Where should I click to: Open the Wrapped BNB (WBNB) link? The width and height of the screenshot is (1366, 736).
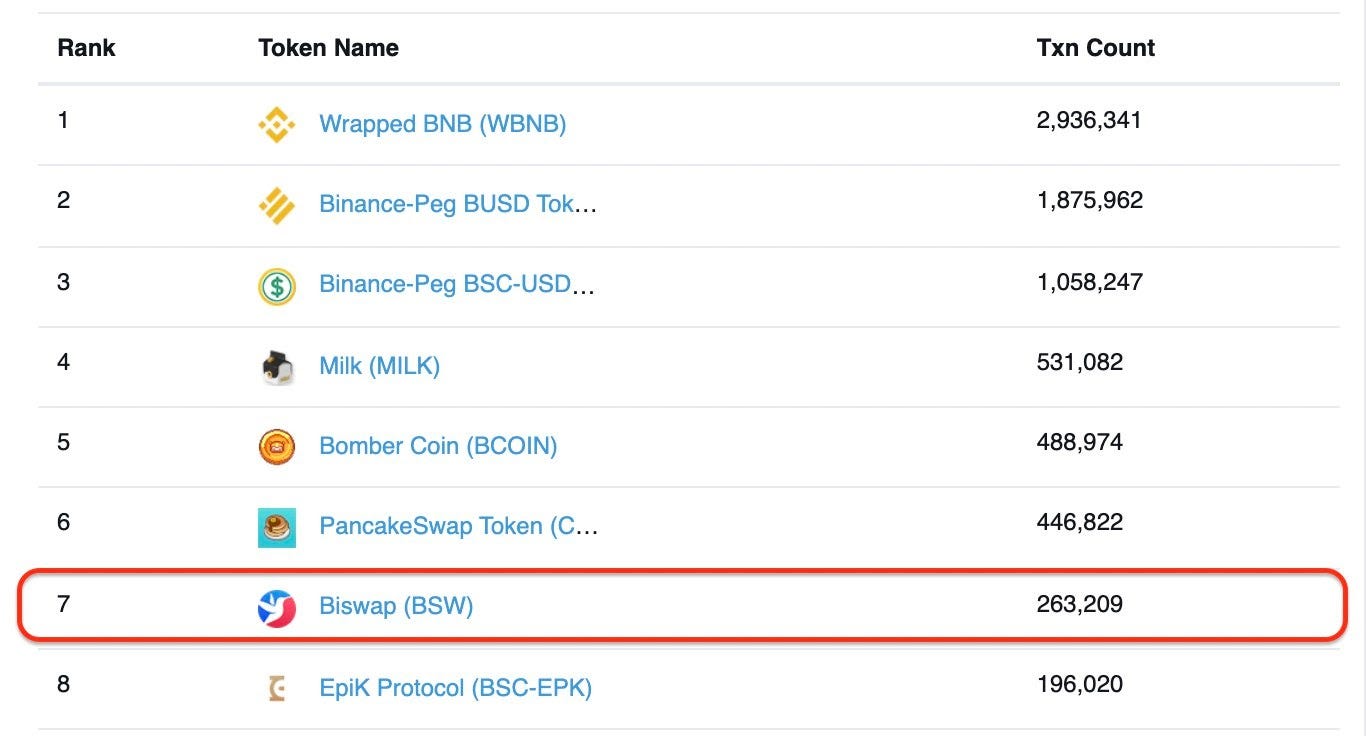pos(442,124)
